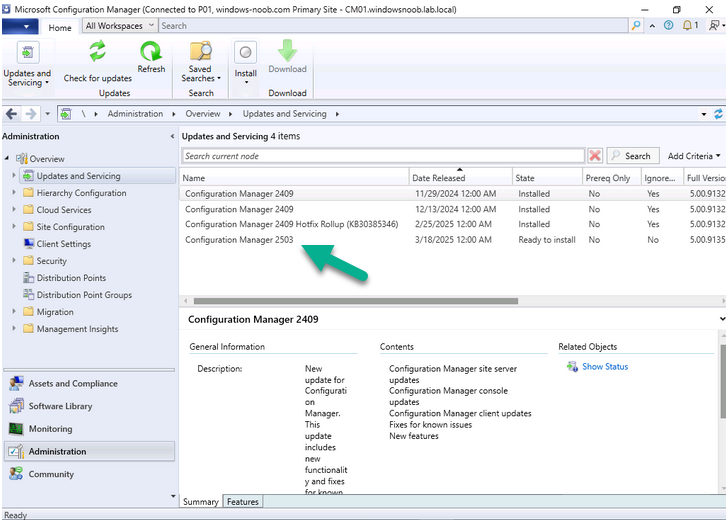Expand the Hierarchy Configuration folder
Image resolution: width=726 pixels, height=520 pixels.
pyautogui.click(x=14, y=193)
